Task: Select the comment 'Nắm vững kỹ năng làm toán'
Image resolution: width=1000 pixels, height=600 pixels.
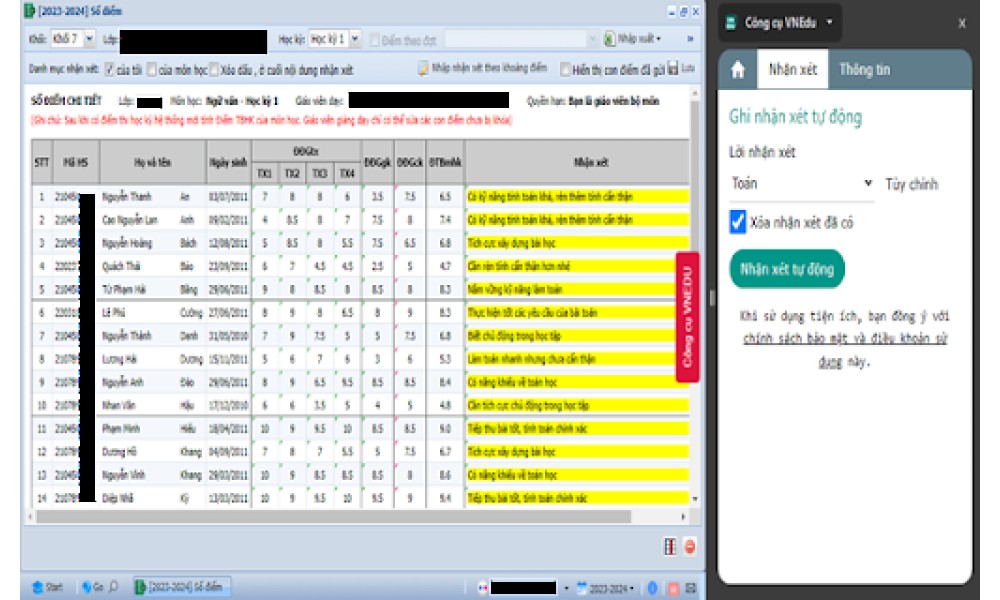Action: 515,289
